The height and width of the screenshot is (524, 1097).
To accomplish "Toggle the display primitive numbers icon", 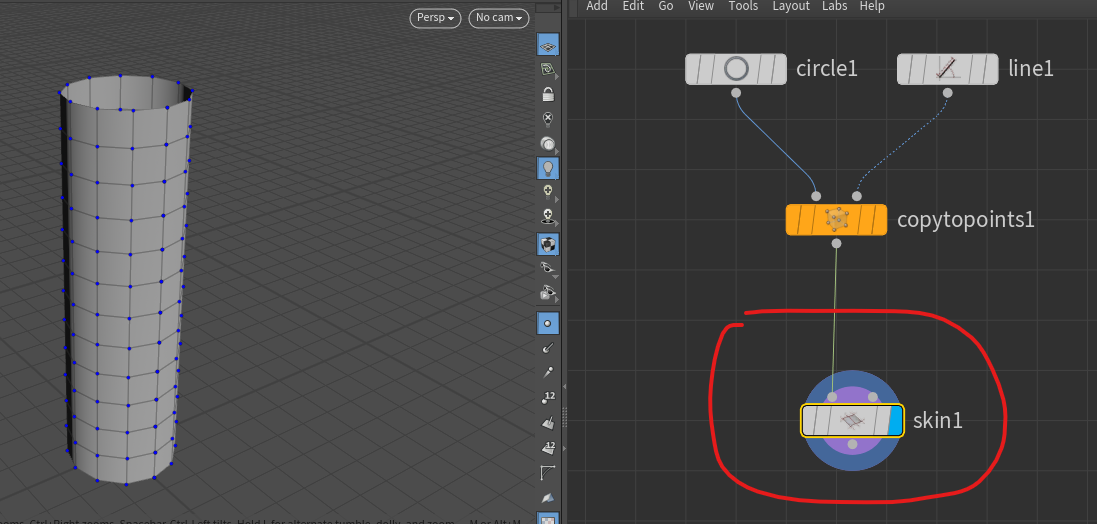I will pyautogui.click(x=548, y=448).
